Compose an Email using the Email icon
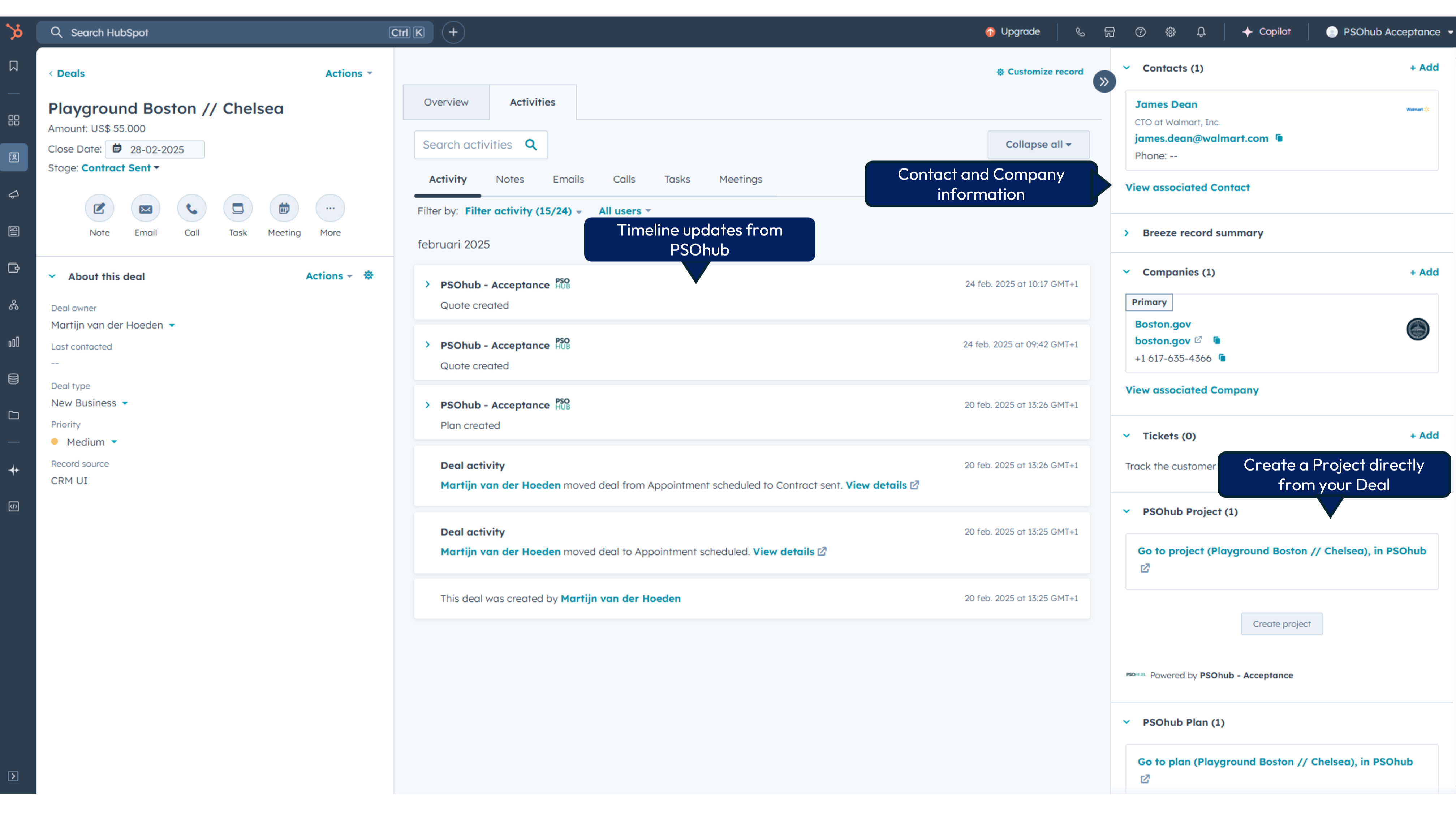This screenshot has height=819, width=1456. tap(145, 208)
